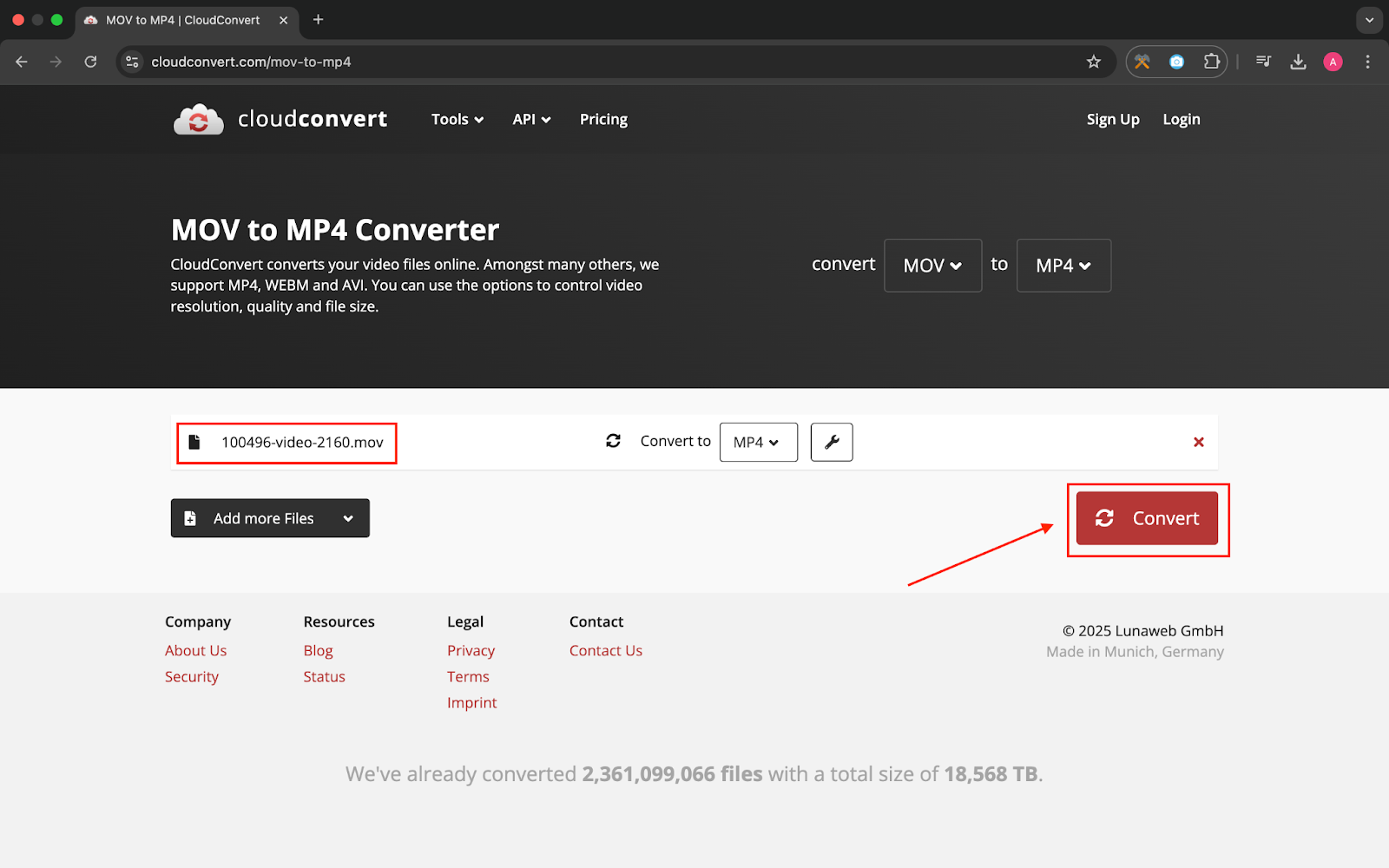Expand the Add more Files dropdown arrow

pyautogui.click(x=348, y=518)
